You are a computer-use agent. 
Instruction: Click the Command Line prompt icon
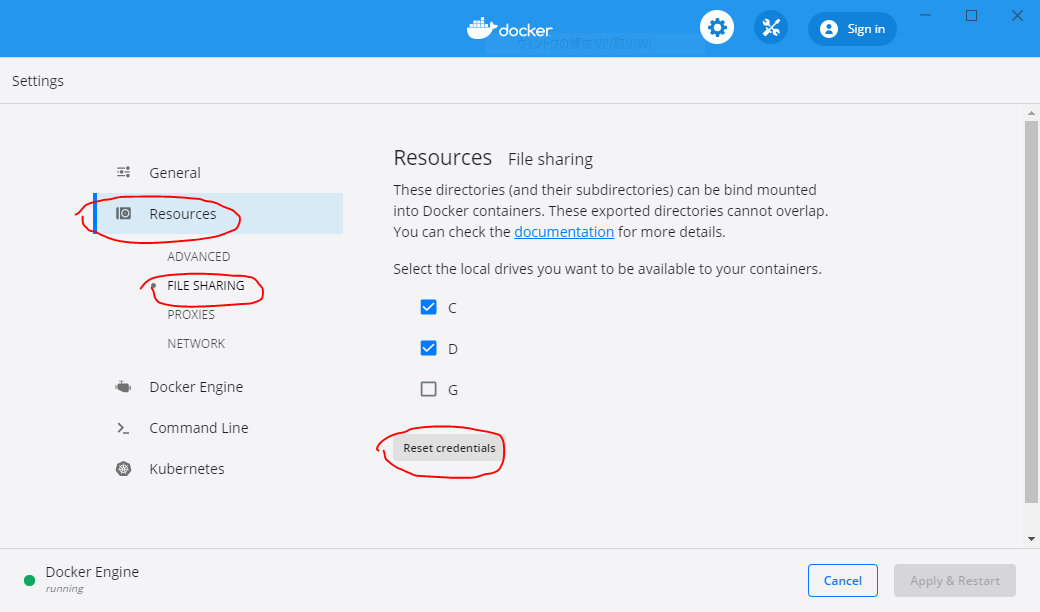tap(123, 427)
